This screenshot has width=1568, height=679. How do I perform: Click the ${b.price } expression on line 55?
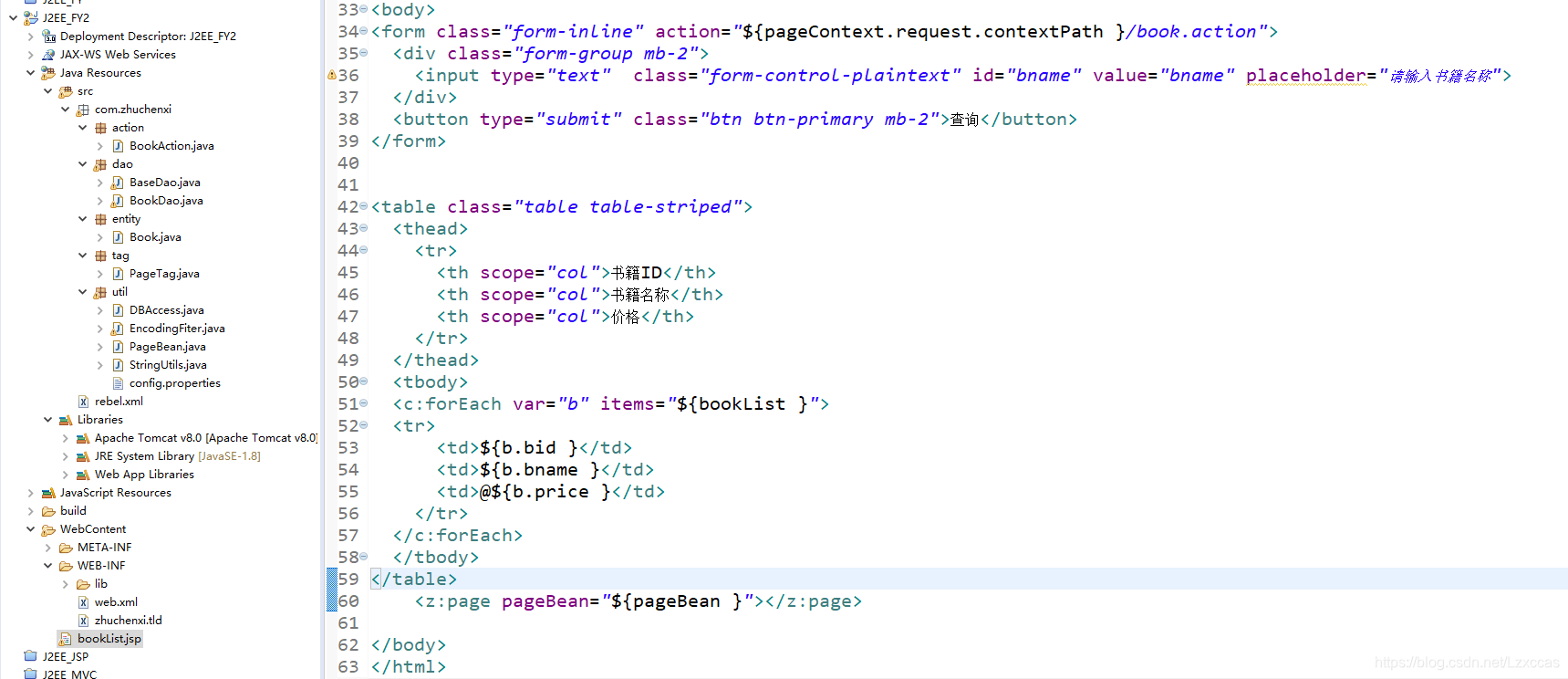coord(550,492)
